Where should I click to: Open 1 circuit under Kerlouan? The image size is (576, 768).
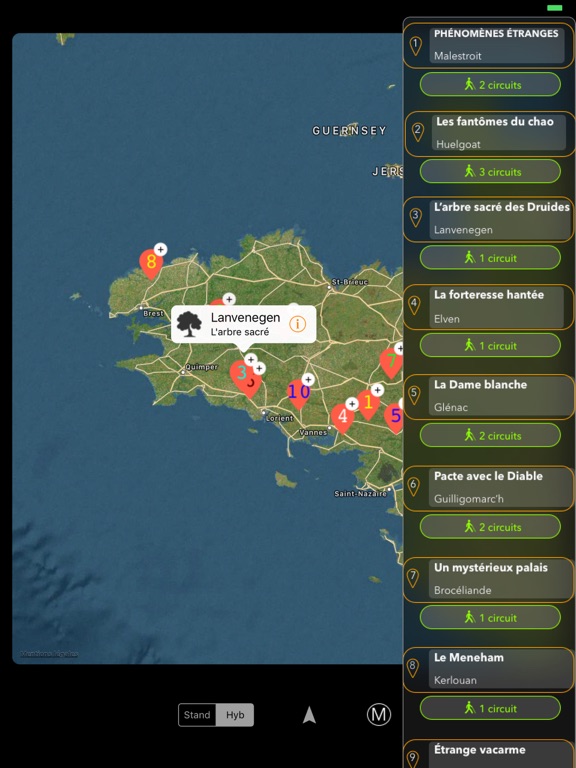[490, 708]
